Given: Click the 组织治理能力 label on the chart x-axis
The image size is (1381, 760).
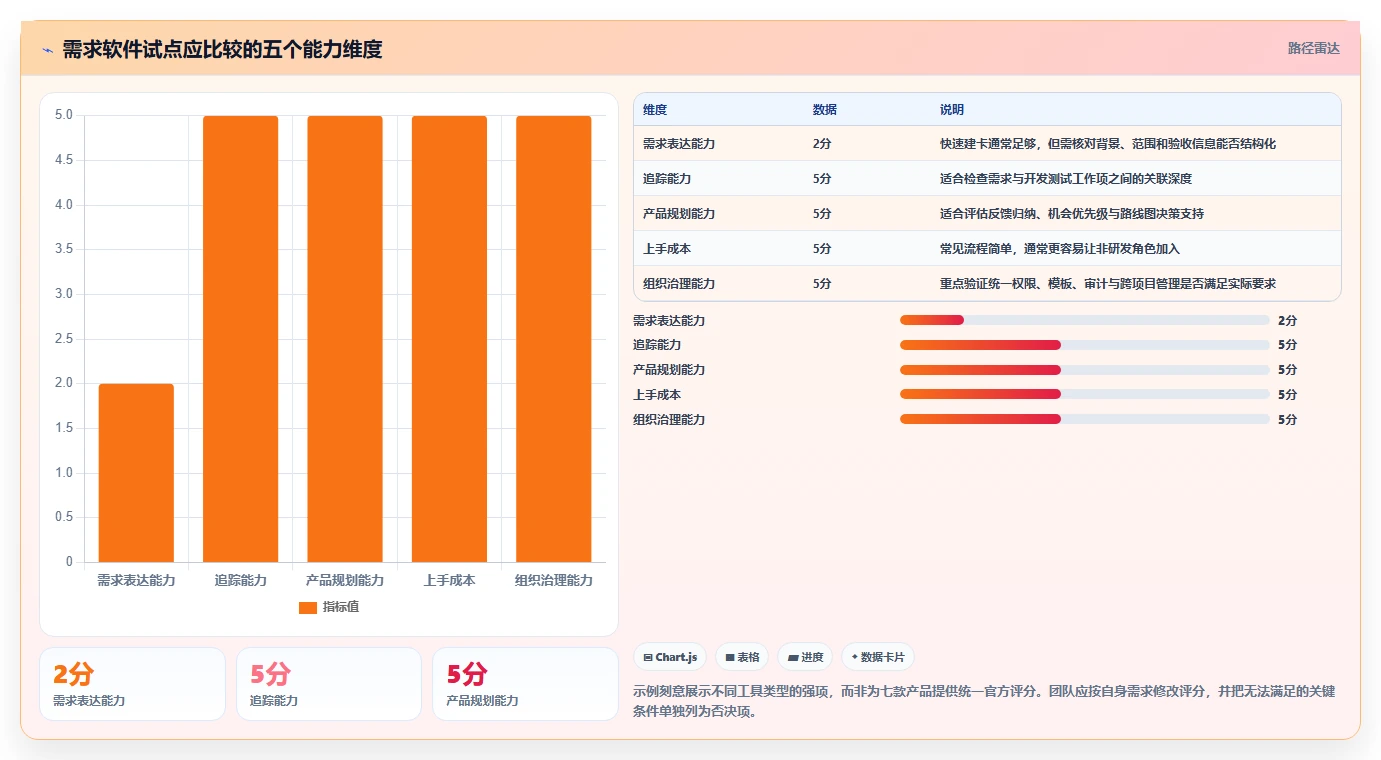Looking at the screenshot, I should pyautogui.click(x=554, y=581).
